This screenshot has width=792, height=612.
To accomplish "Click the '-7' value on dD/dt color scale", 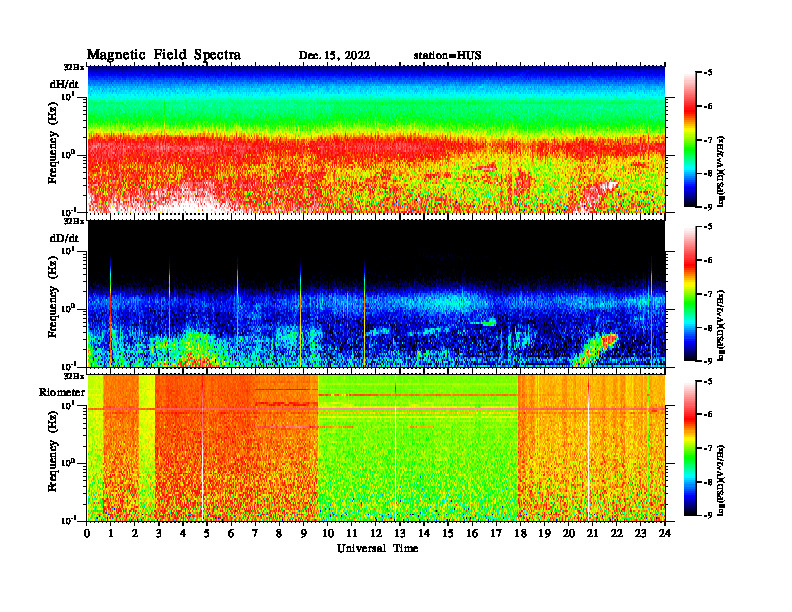I will point(707,294).
